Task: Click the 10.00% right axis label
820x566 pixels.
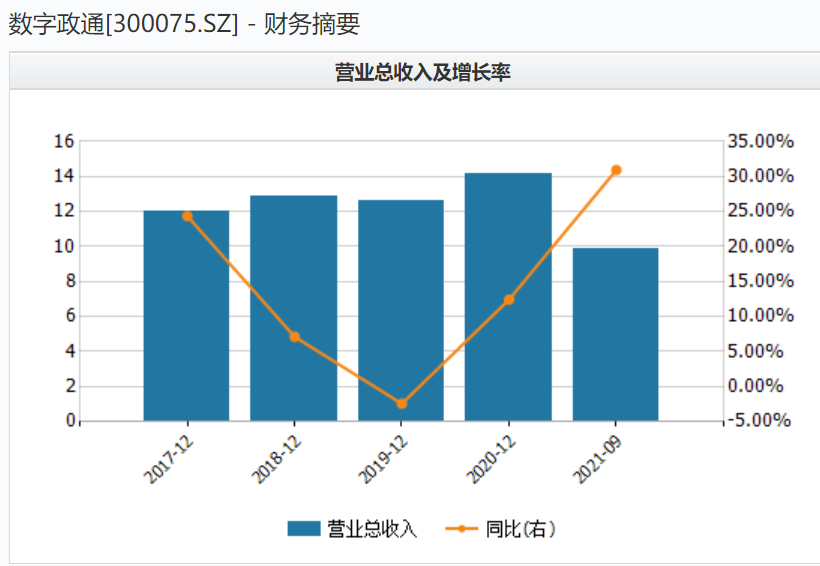Action: coord(761,315)
